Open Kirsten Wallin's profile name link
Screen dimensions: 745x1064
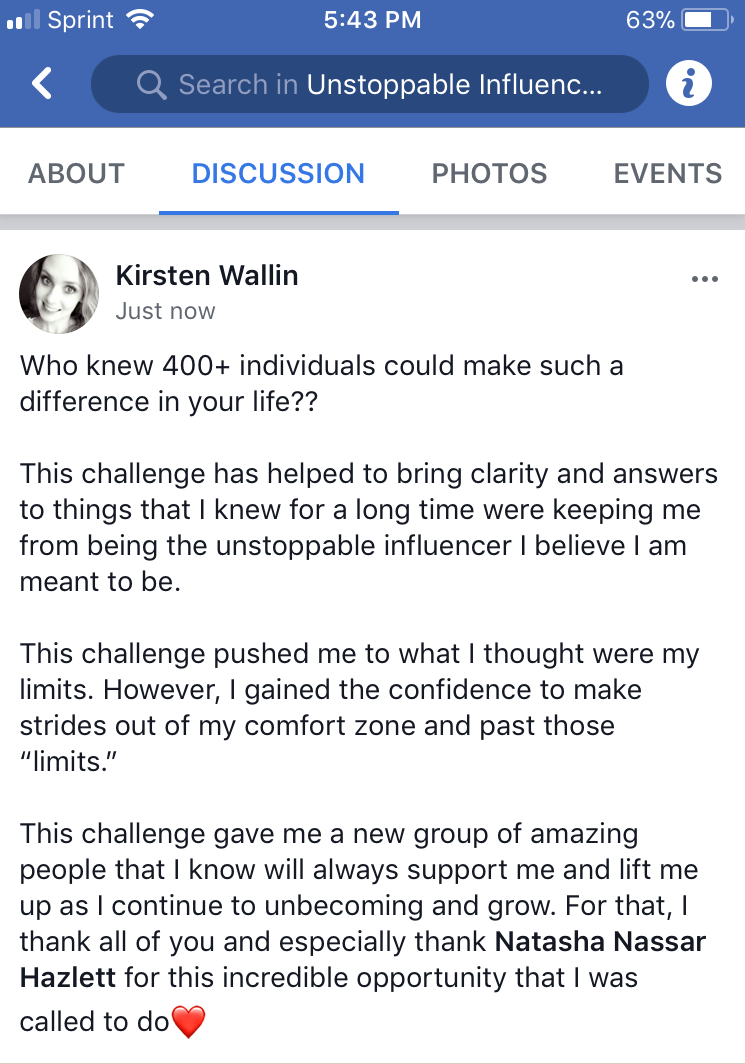coord(207,276)
